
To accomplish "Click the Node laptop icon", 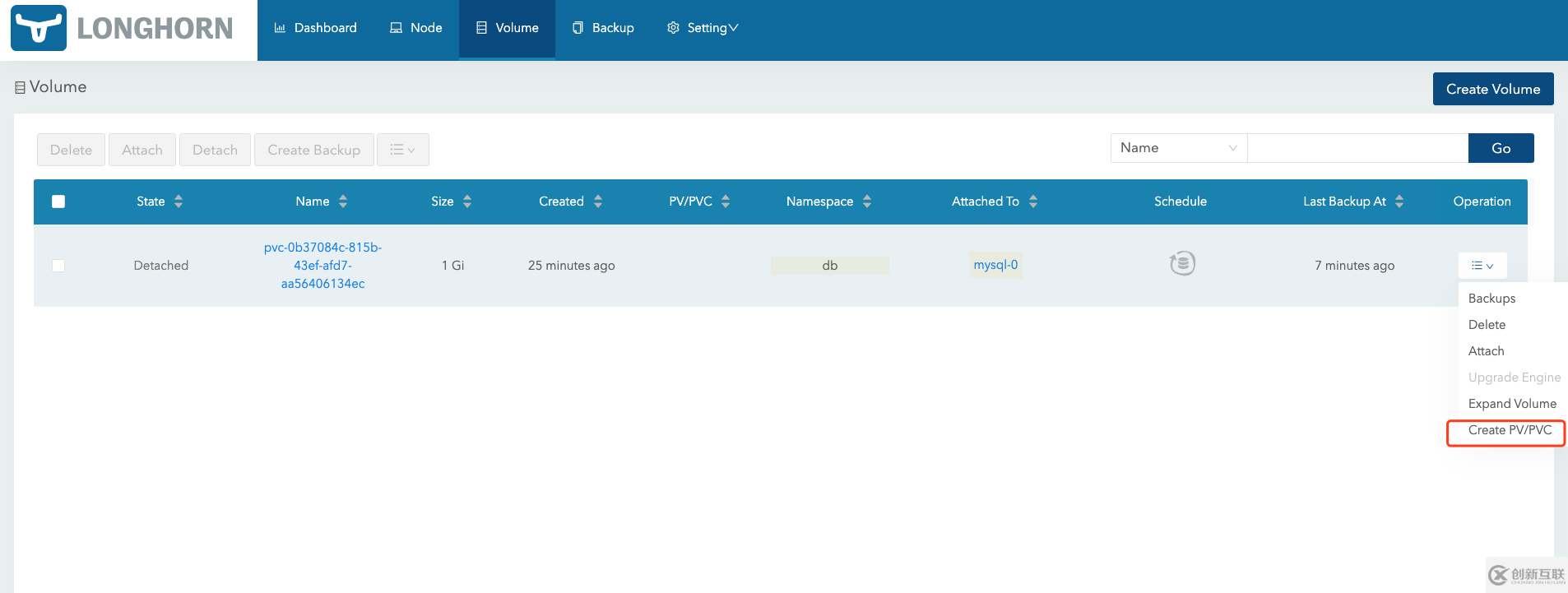I will coord(396,28).
